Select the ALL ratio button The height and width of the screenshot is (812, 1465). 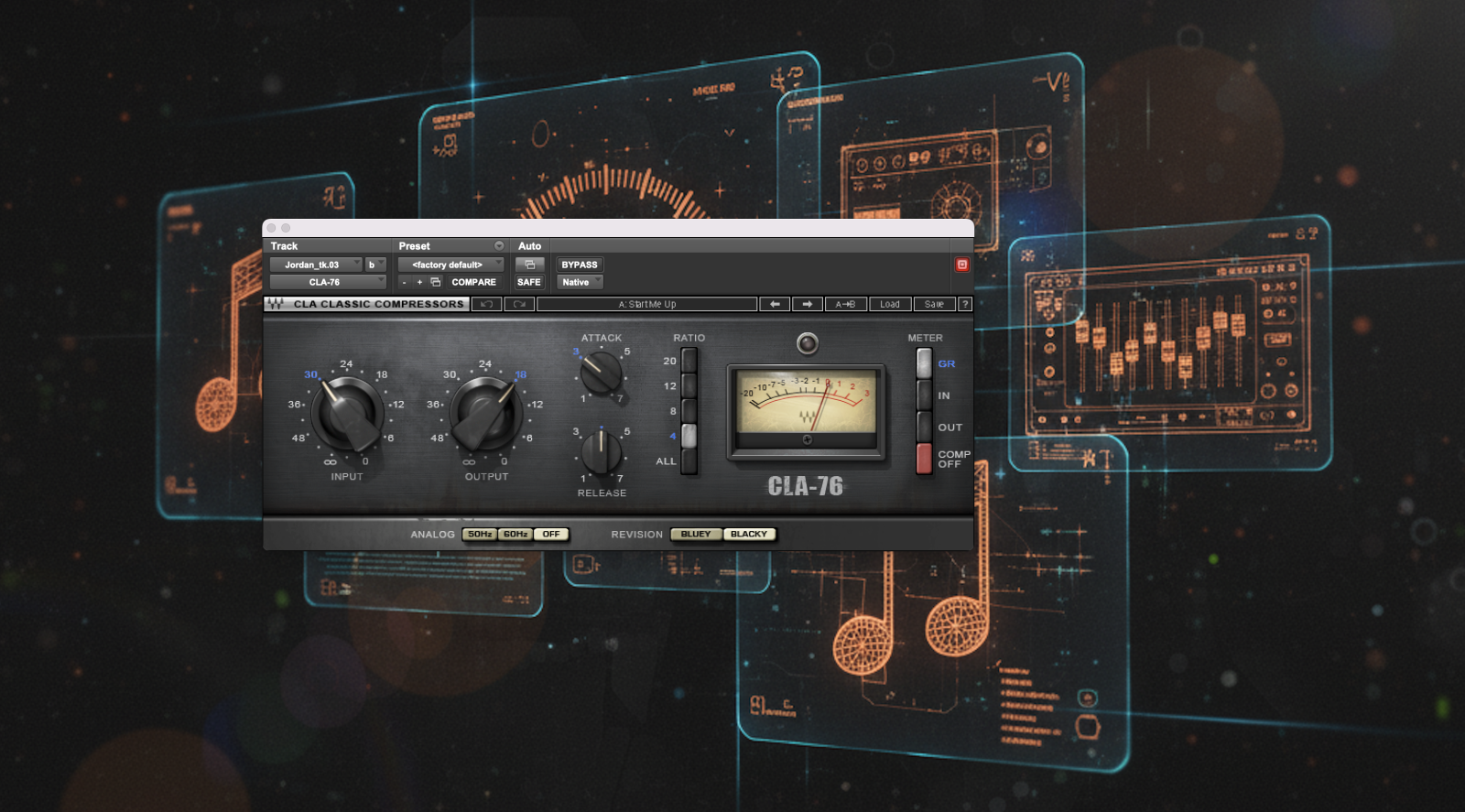[x=689, y=461]
